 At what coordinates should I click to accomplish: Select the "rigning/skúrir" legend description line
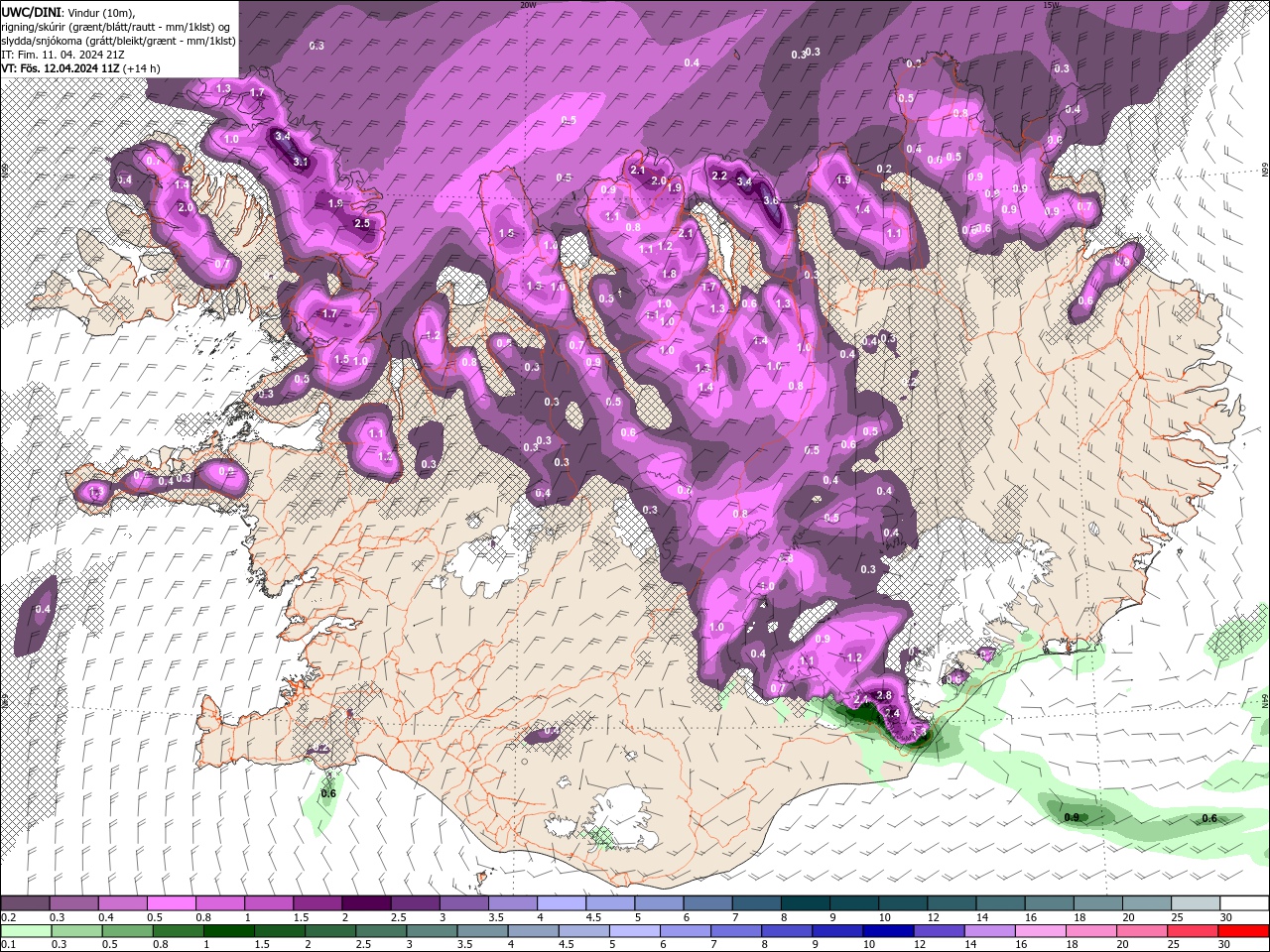117,26
